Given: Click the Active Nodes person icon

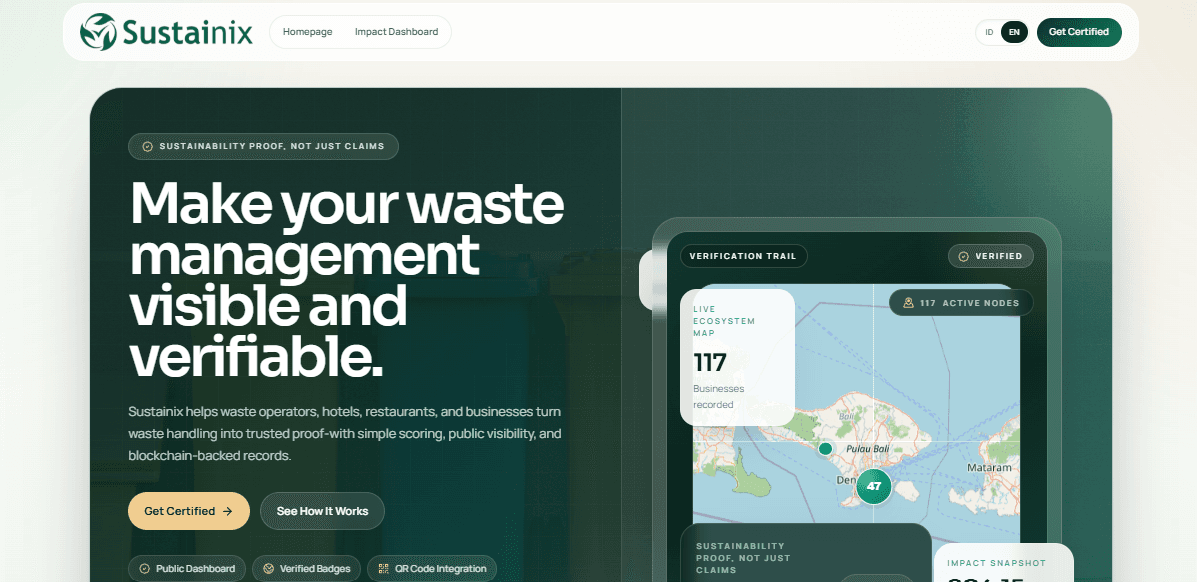Looking at the screenshot, I should coord(908,303).
